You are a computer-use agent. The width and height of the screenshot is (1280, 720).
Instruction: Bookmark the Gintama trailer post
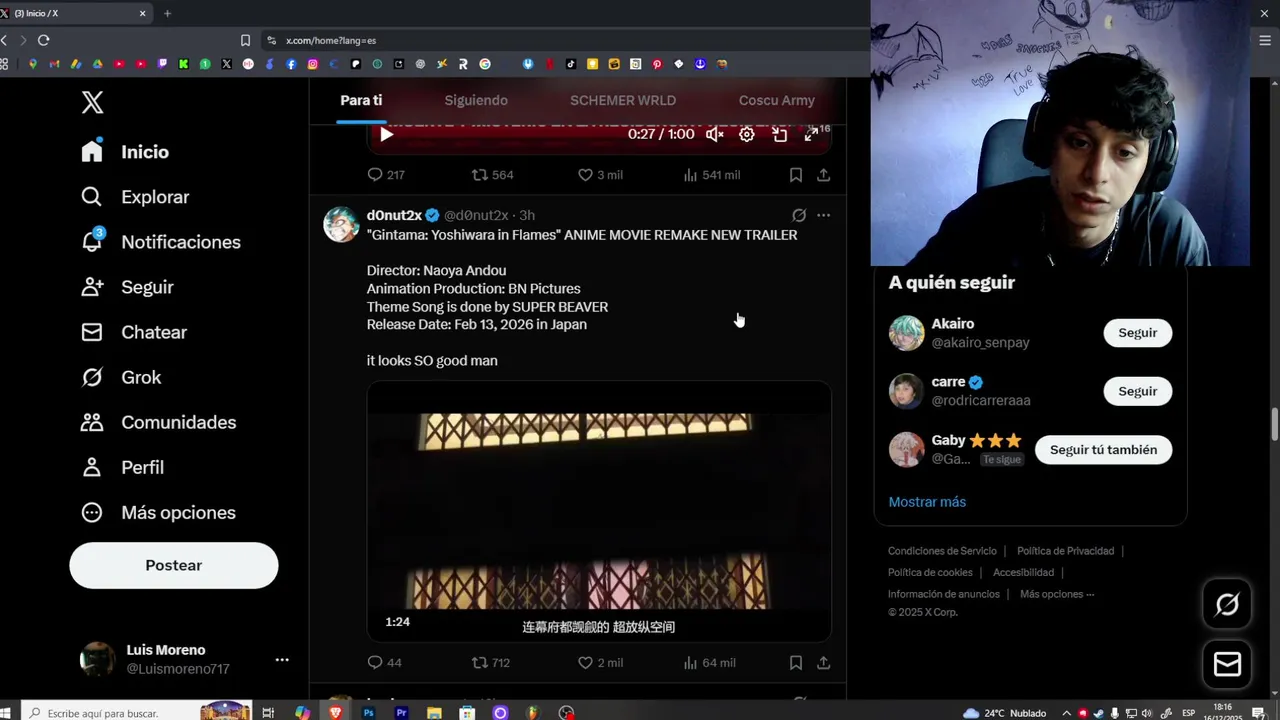(x=796, y=663)
